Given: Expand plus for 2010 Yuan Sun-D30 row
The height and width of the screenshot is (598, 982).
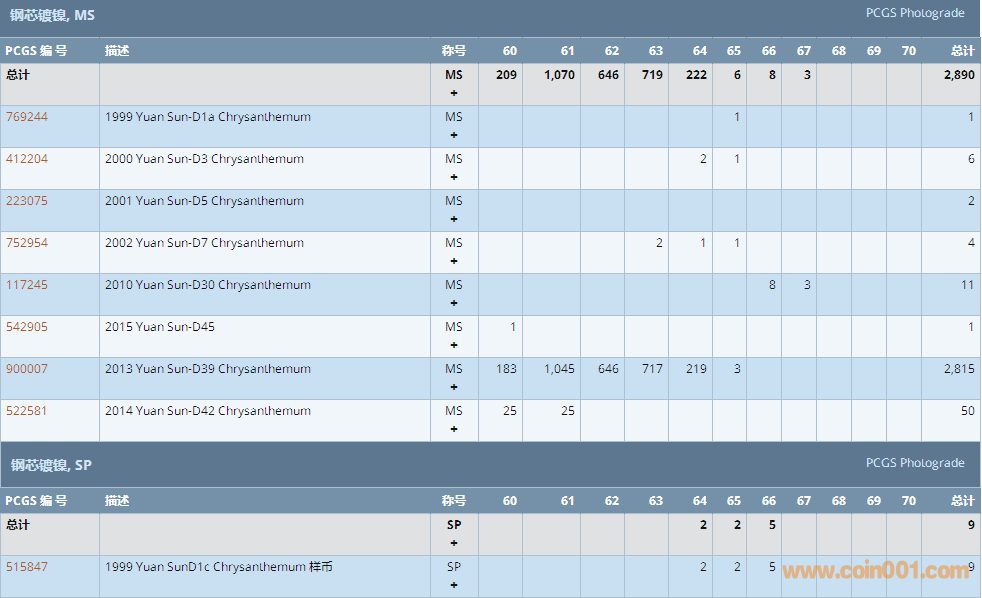Looking at the screenshot, I should [454, 303].
